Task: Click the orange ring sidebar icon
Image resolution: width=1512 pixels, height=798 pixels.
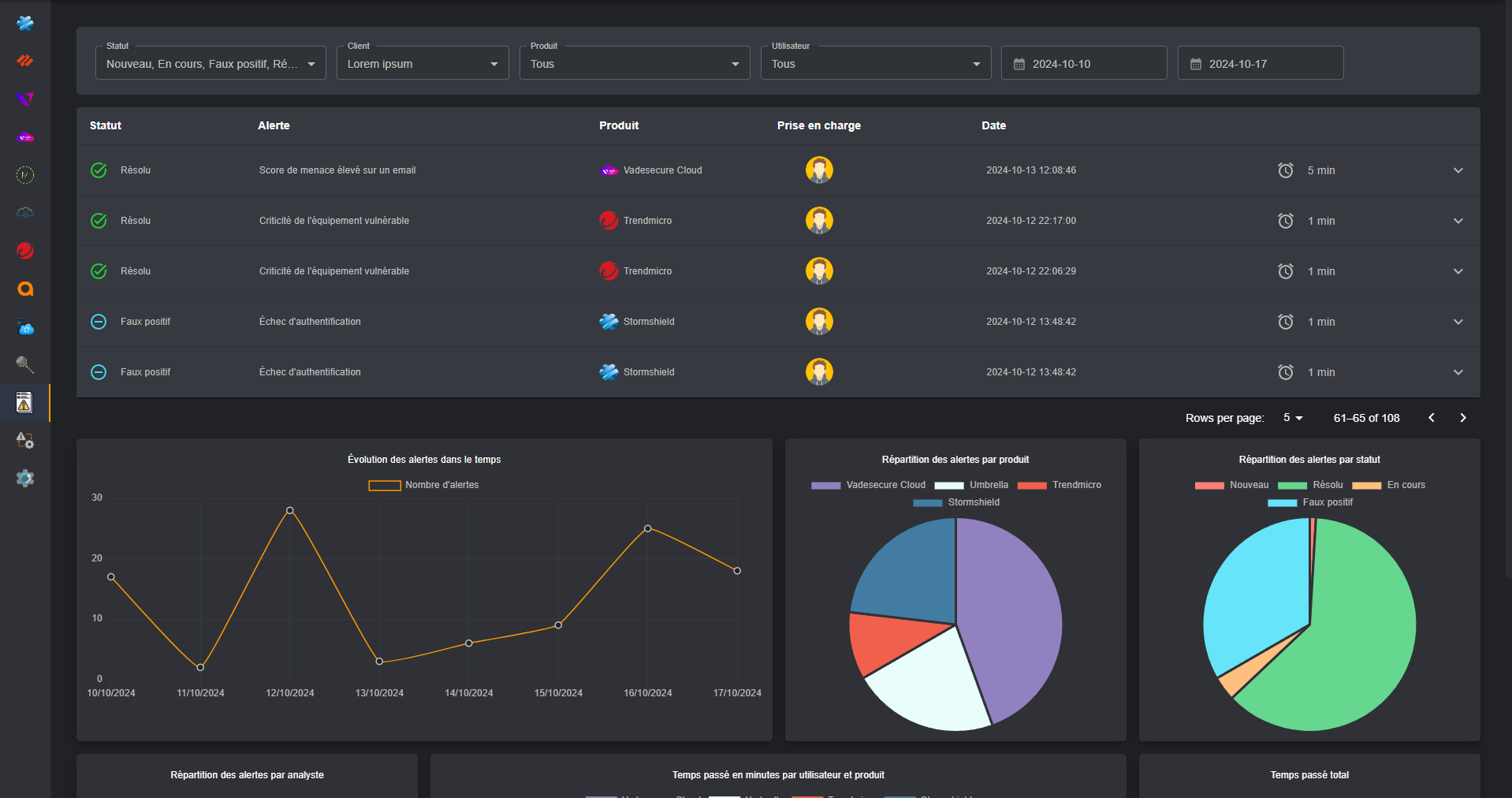Action: (x=25, y=289)
